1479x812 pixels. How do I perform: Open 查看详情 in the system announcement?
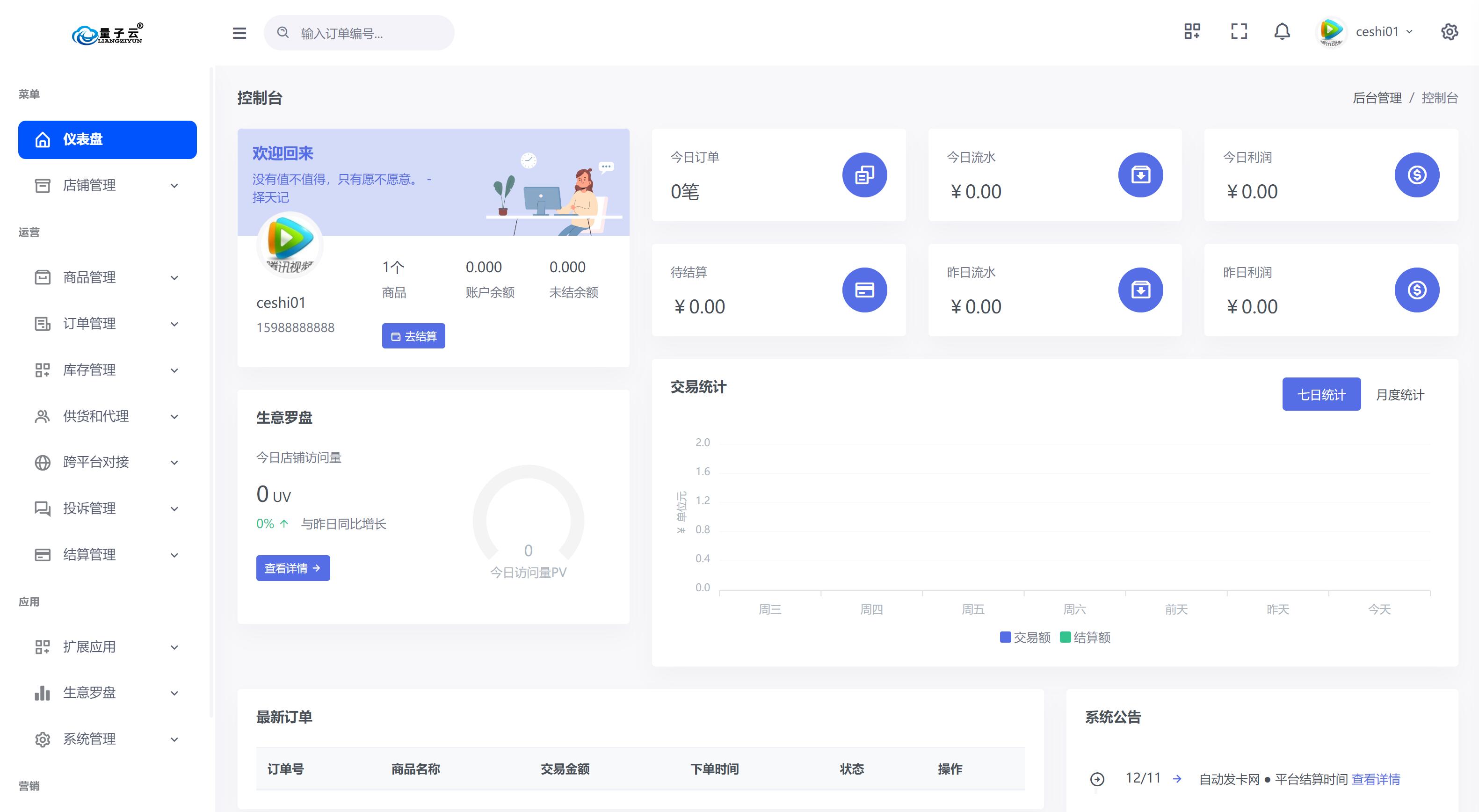(x=1376, y=779)
